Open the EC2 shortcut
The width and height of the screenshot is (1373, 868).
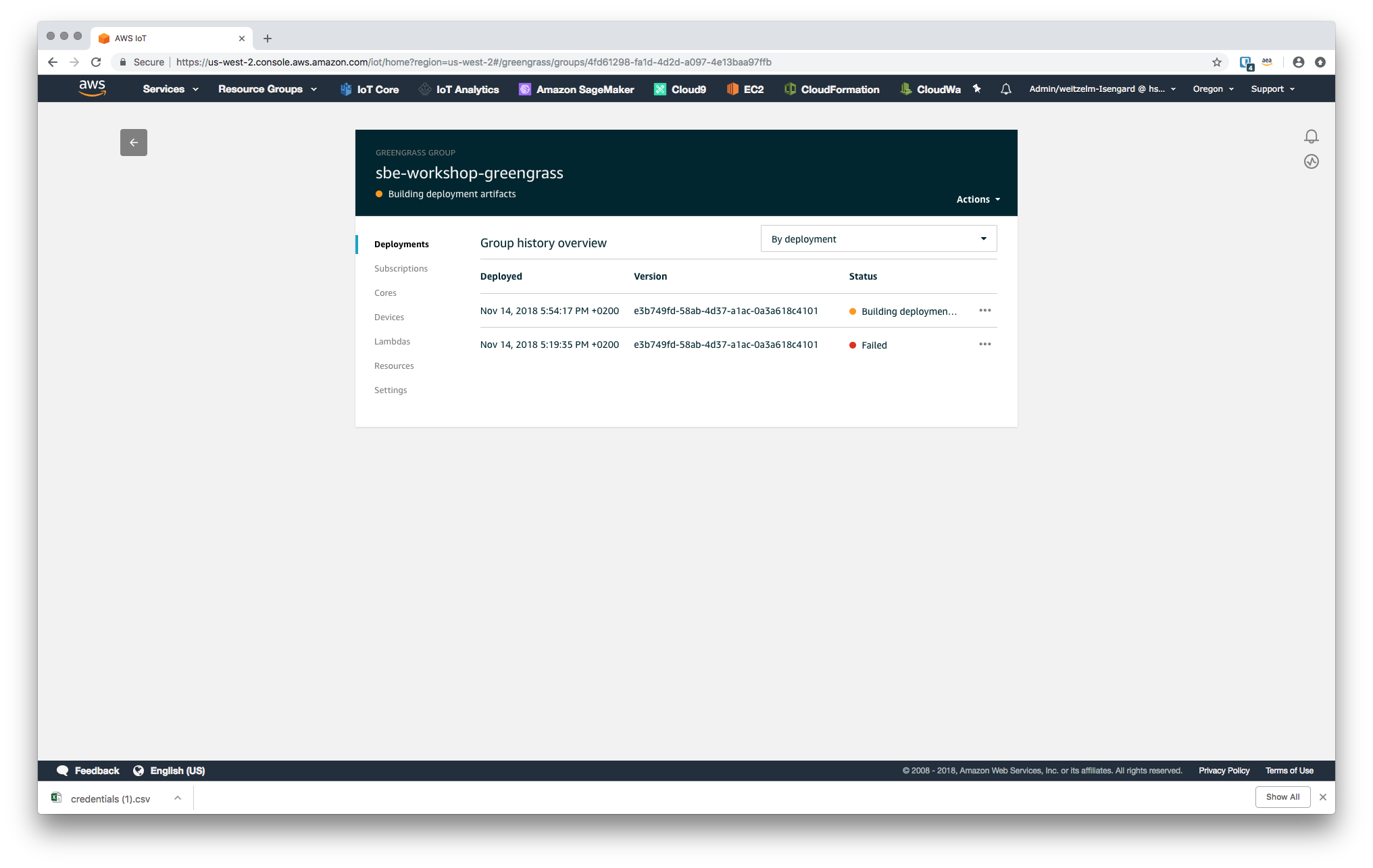[745, 89]
